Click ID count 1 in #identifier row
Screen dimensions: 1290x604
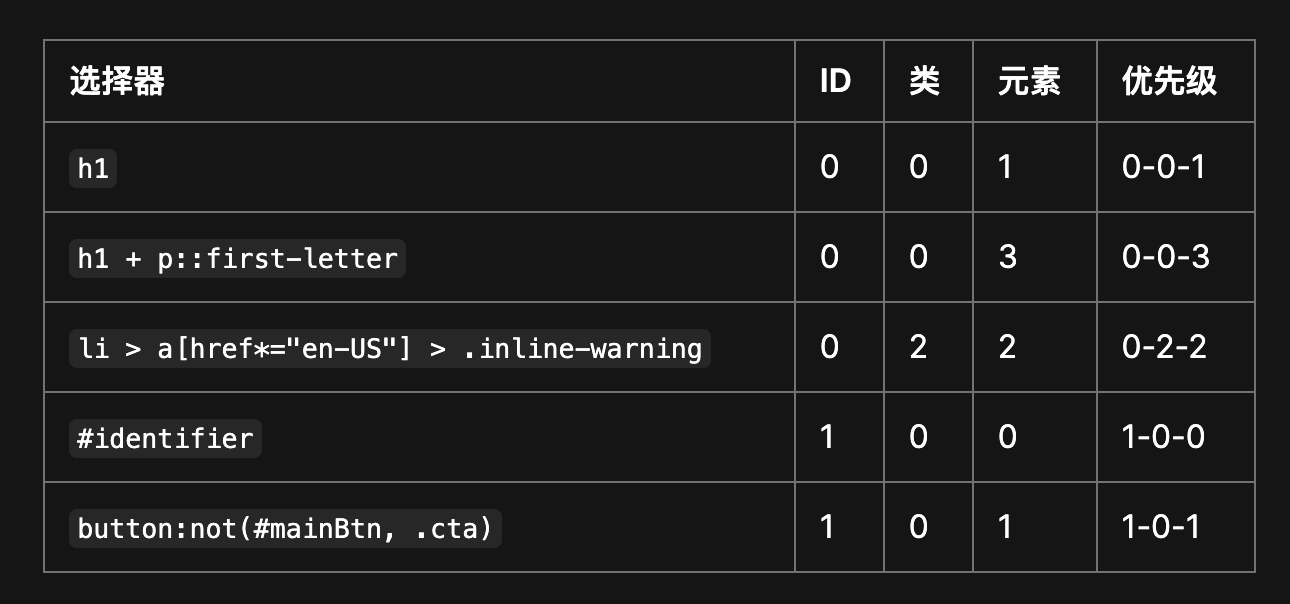coord(827,437)
